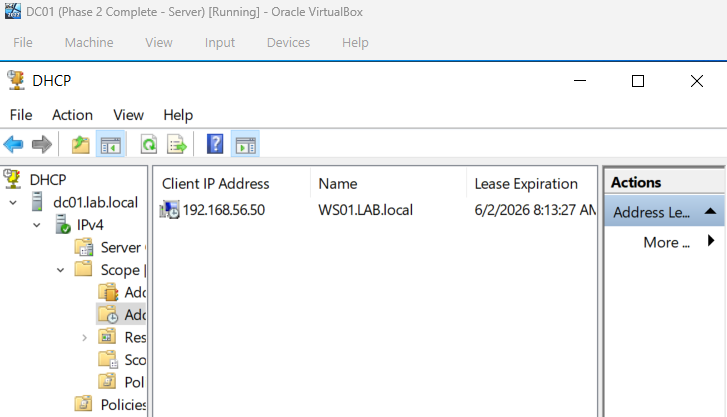Collapse the Address Leases actions section arrow
727x417 pixels.
(710, 212)
